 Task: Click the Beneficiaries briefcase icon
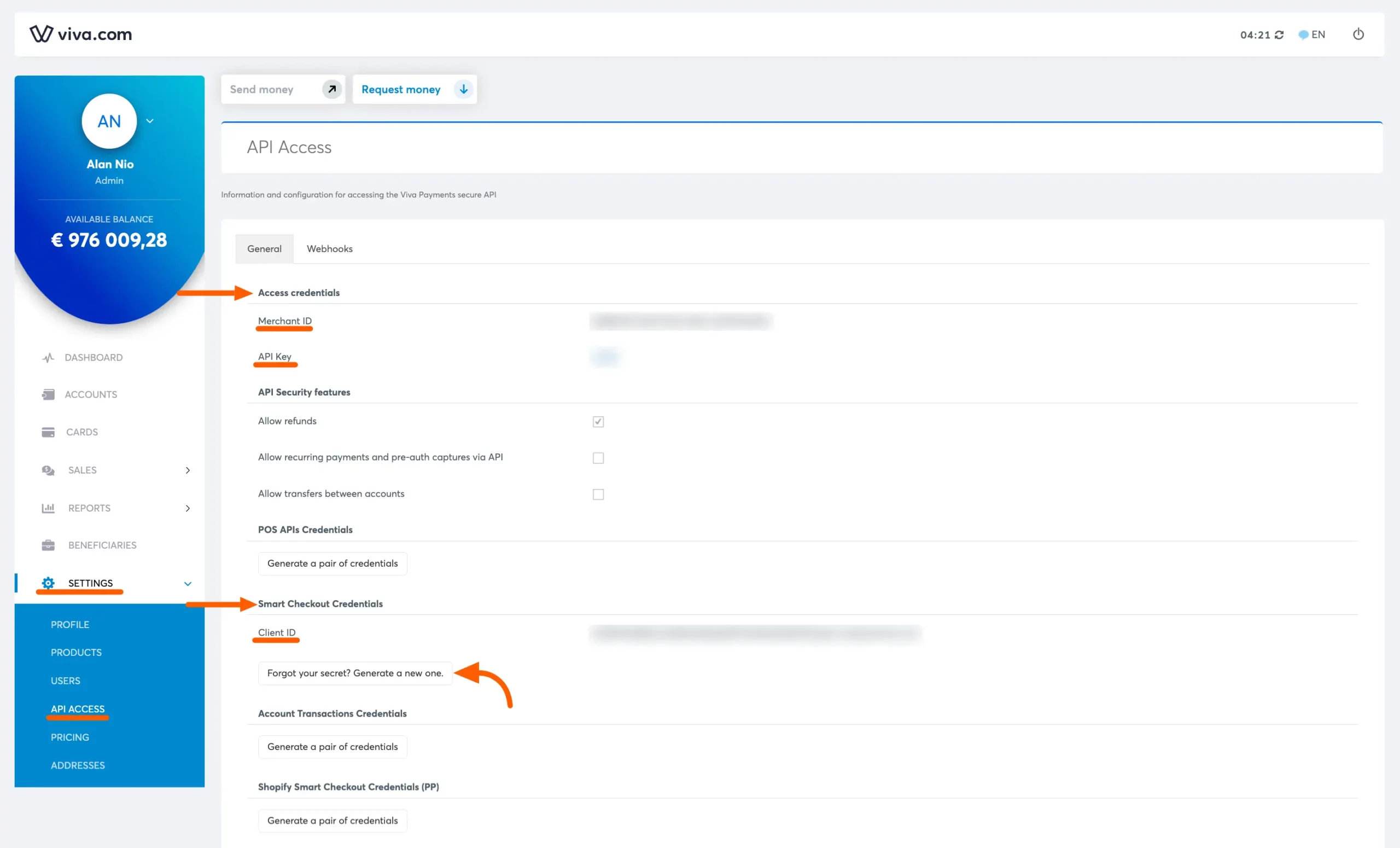pyautogui.click(x=48, y=545)
